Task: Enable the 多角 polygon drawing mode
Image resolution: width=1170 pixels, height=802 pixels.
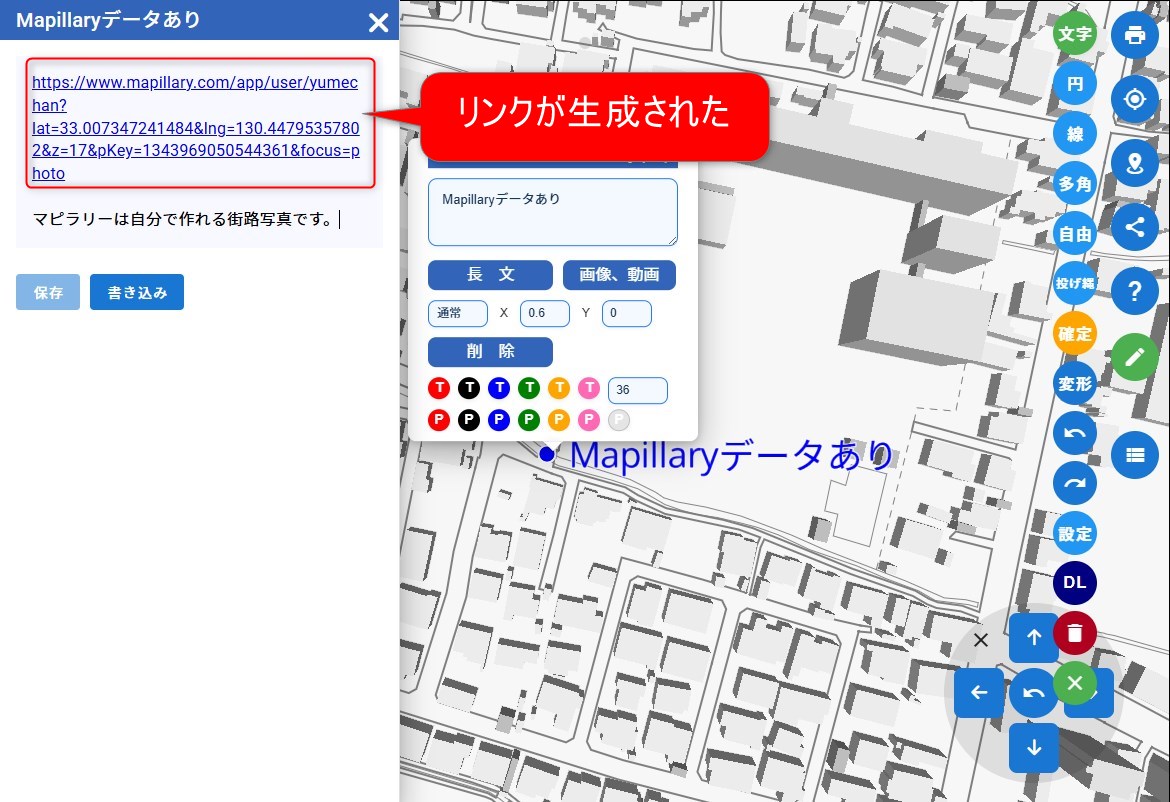Action: [x=1075, y=184]
